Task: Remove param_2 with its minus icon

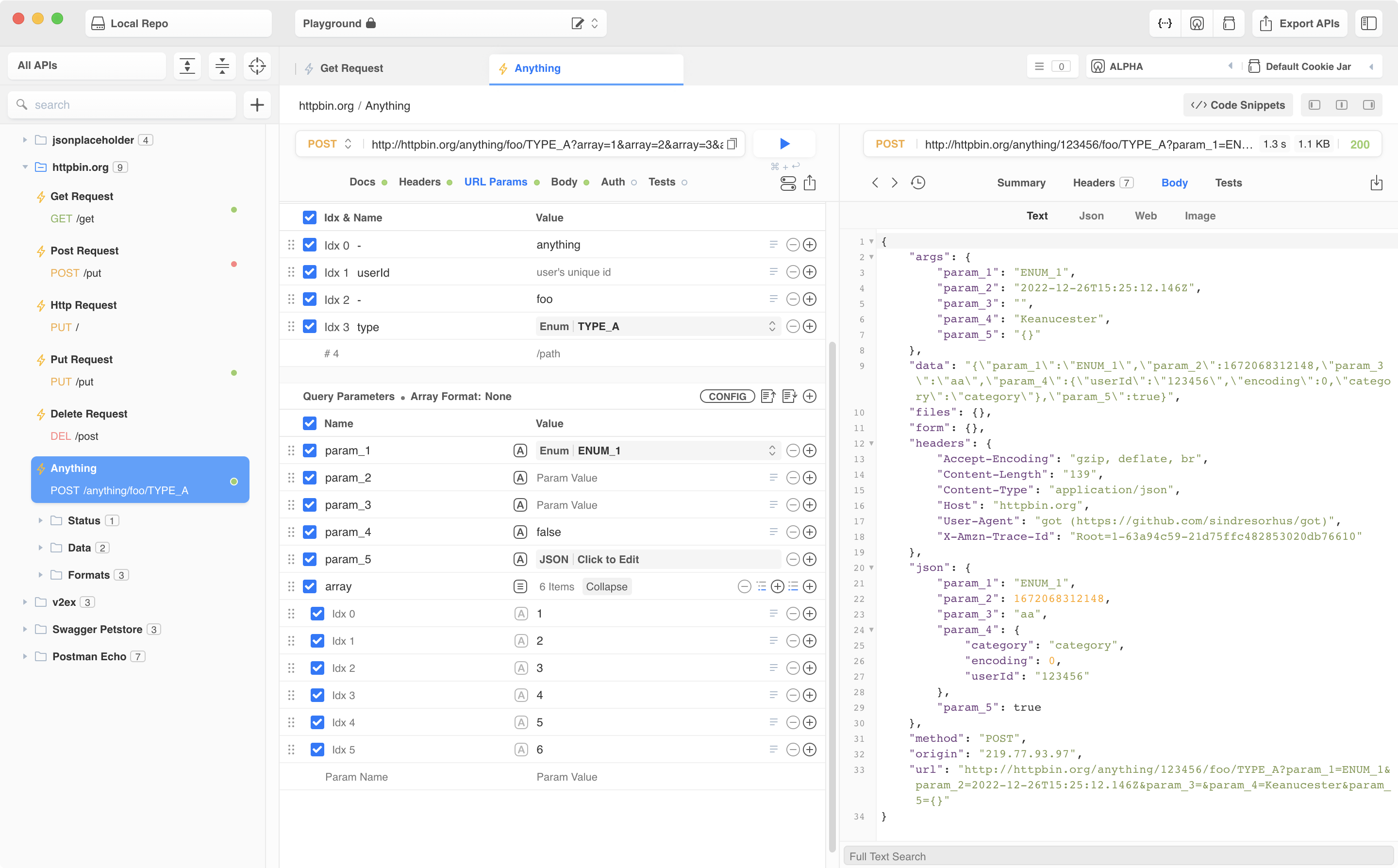Action: (x=793, y=478)
